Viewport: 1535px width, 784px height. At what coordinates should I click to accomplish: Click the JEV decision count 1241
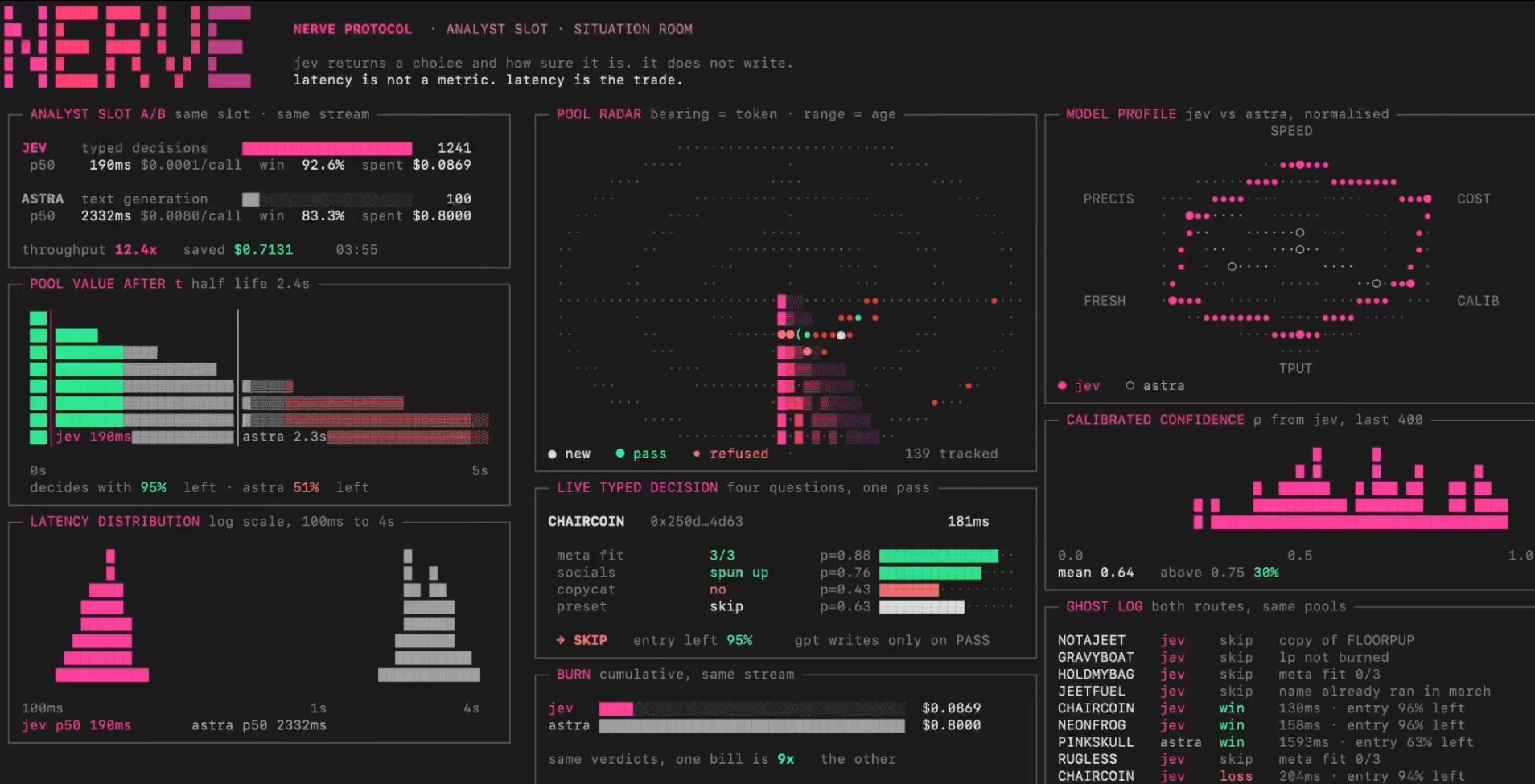coord(455,148)
